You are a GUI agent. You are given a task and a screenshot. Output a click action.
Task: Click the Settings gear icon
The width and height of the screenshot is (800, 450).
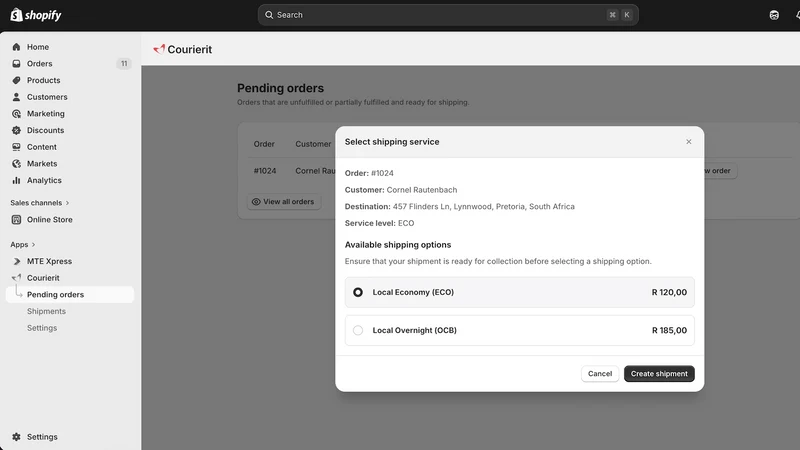16,437
